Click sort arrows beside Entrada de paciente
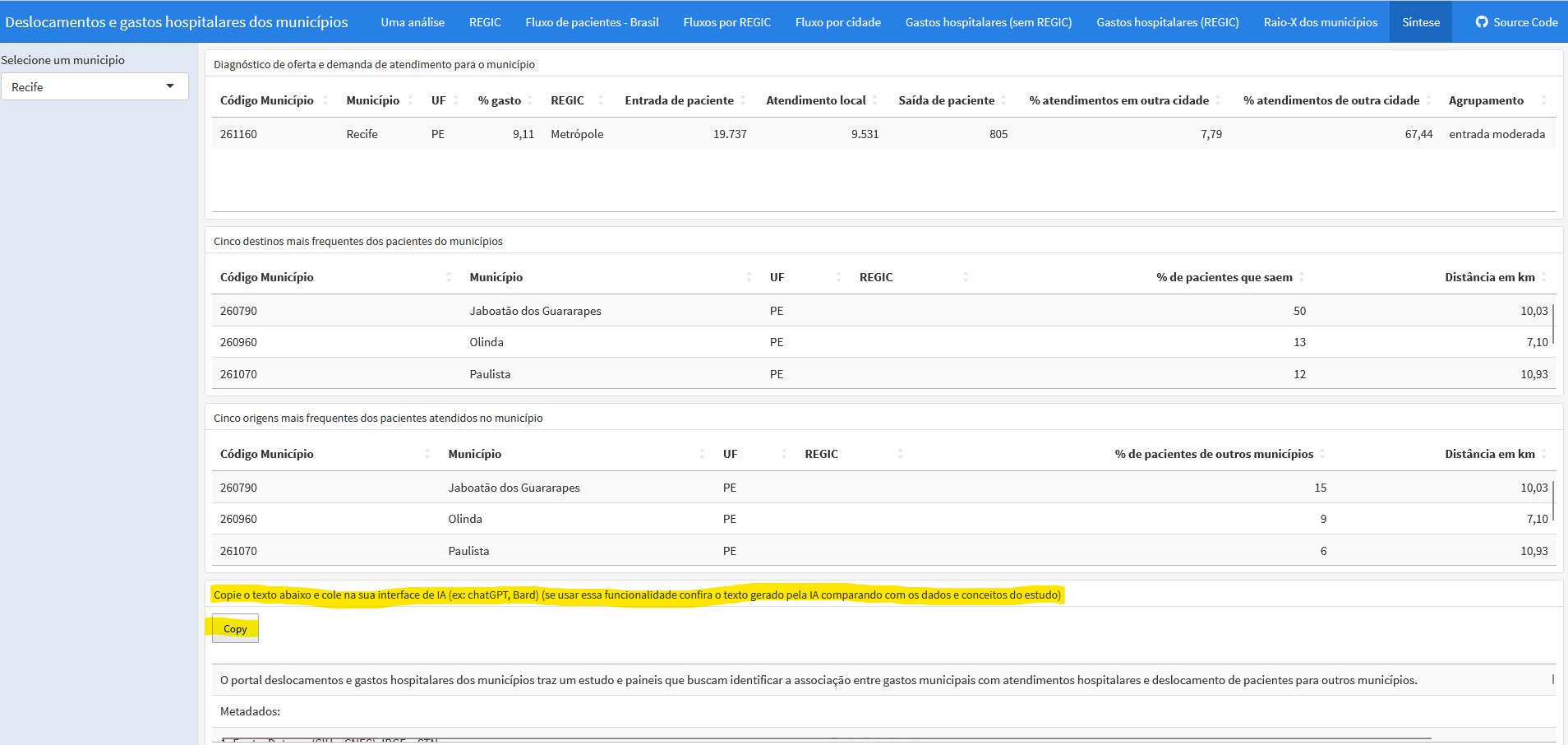The width and height of the screenshot is (1568, 745). (x=743, y=100)
